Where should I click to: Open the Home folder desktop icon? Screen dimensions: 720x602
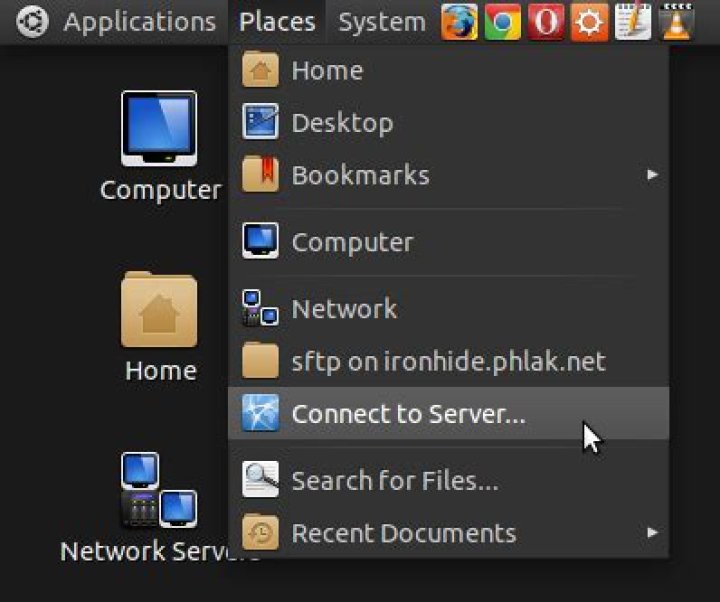click(159, 309)
